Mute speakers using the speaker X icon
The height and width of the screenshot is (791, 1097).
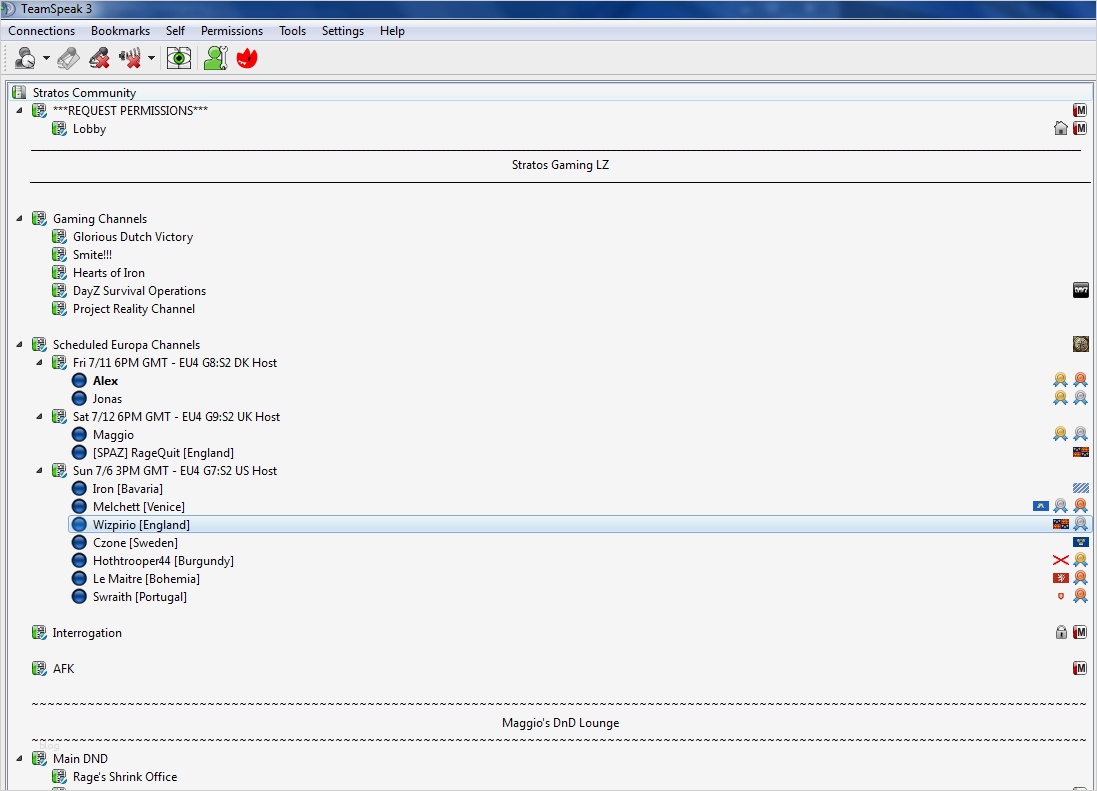click(x=130, y=58)
